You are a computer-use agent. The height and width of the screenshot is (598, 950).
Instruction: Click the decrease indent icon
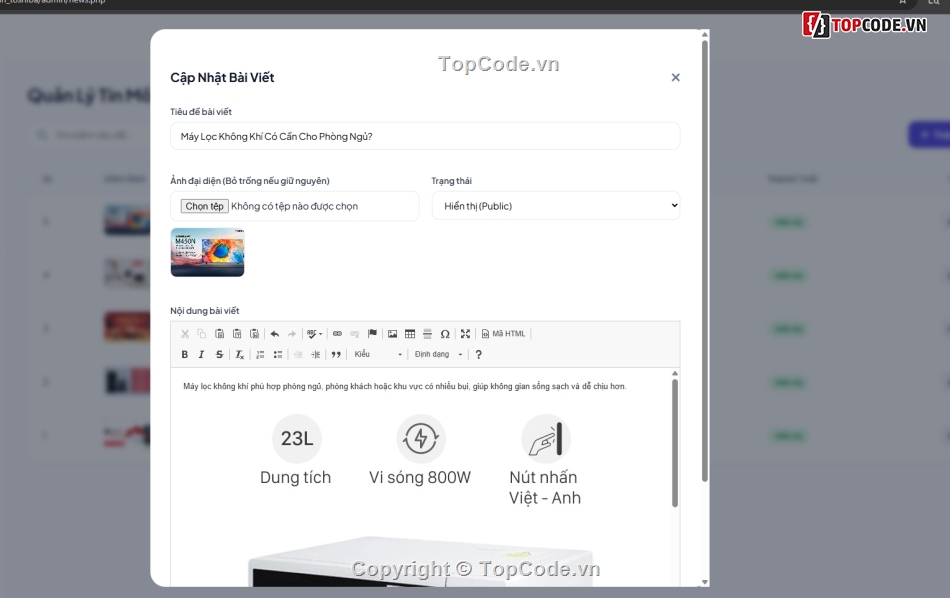pyautogui.click(x=298, y=354)
